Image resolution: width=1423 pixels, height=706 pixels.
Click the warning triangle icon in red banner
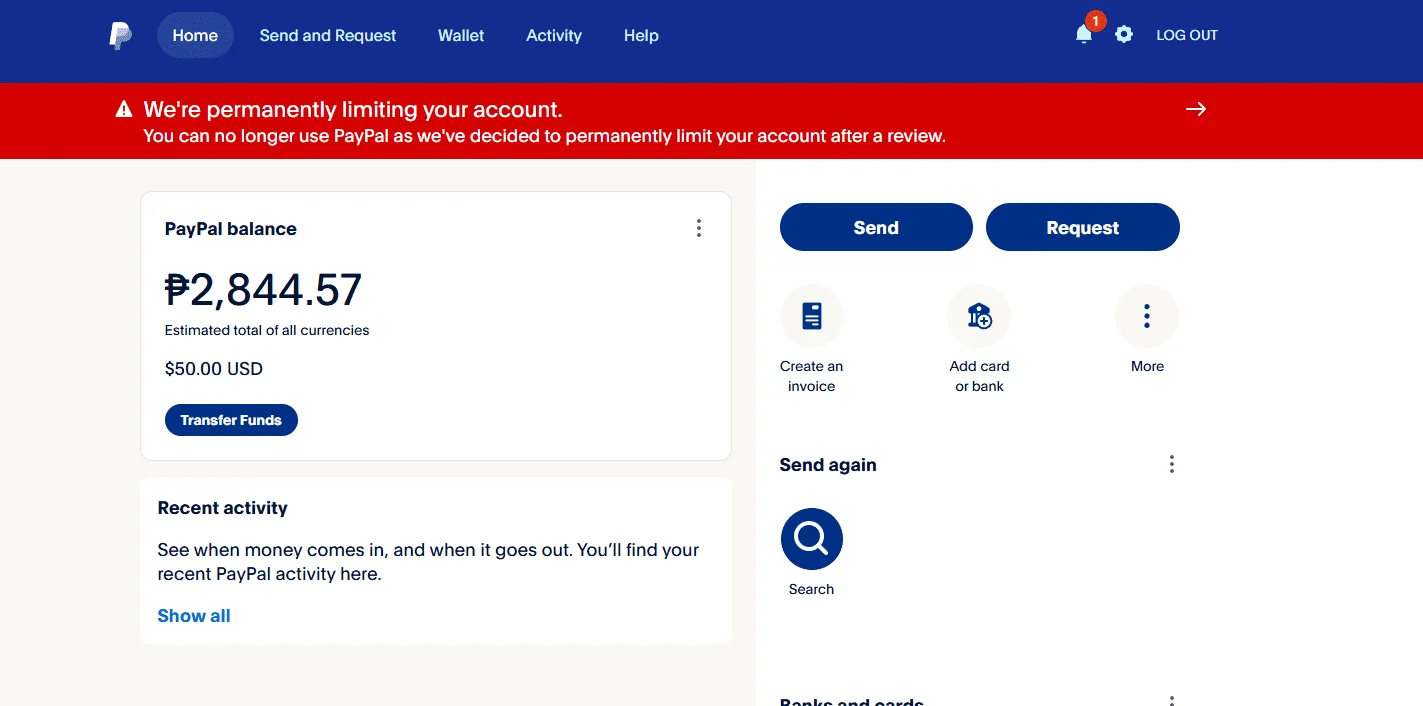pos(124,109)
